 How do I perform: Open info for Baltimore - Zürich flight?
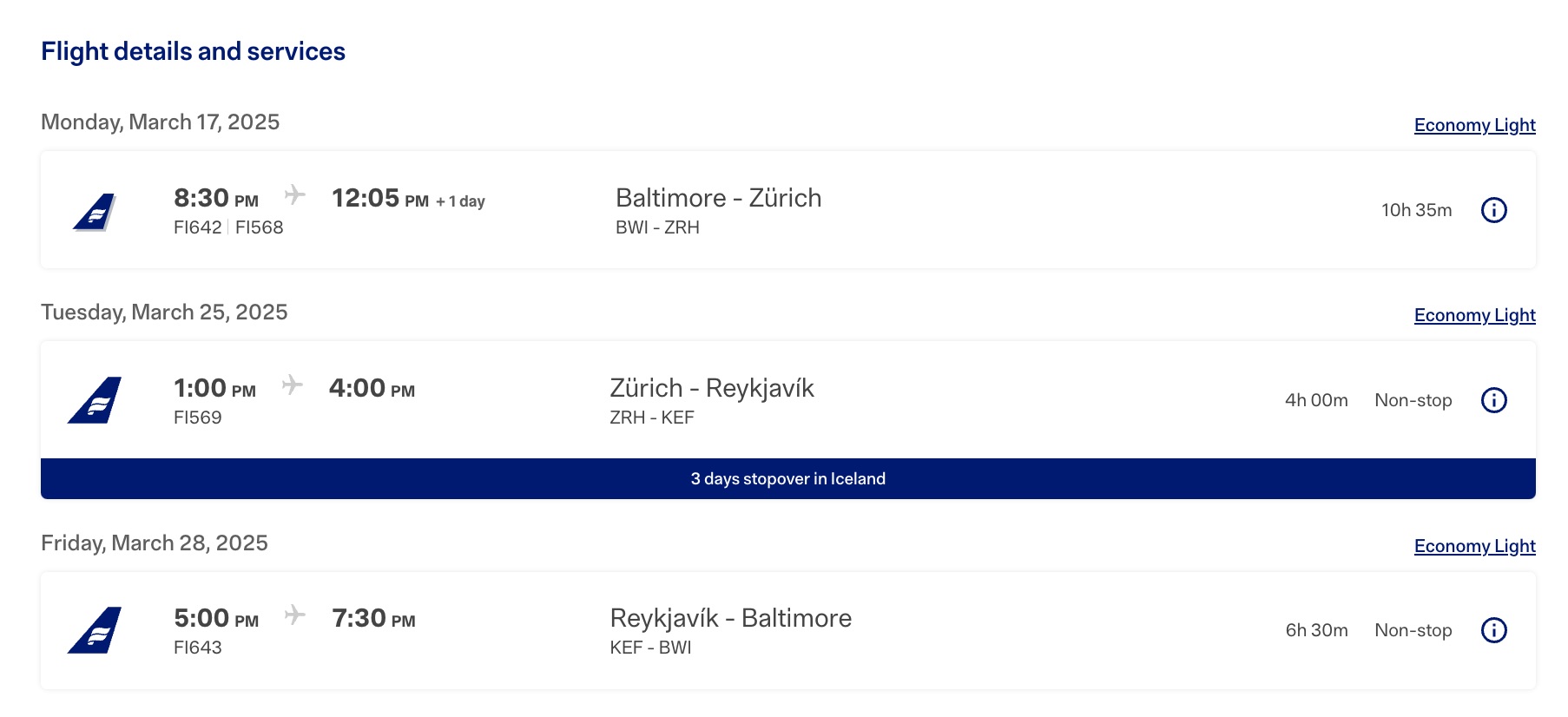coord(1493,210)
